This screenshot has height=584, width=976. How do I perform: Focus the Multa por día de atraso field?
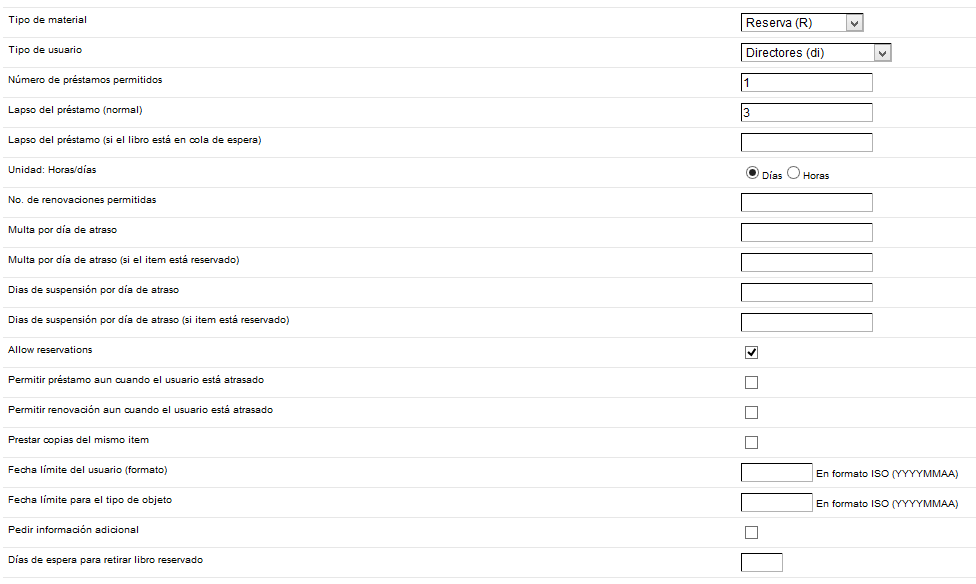click(x=806, y=233)
